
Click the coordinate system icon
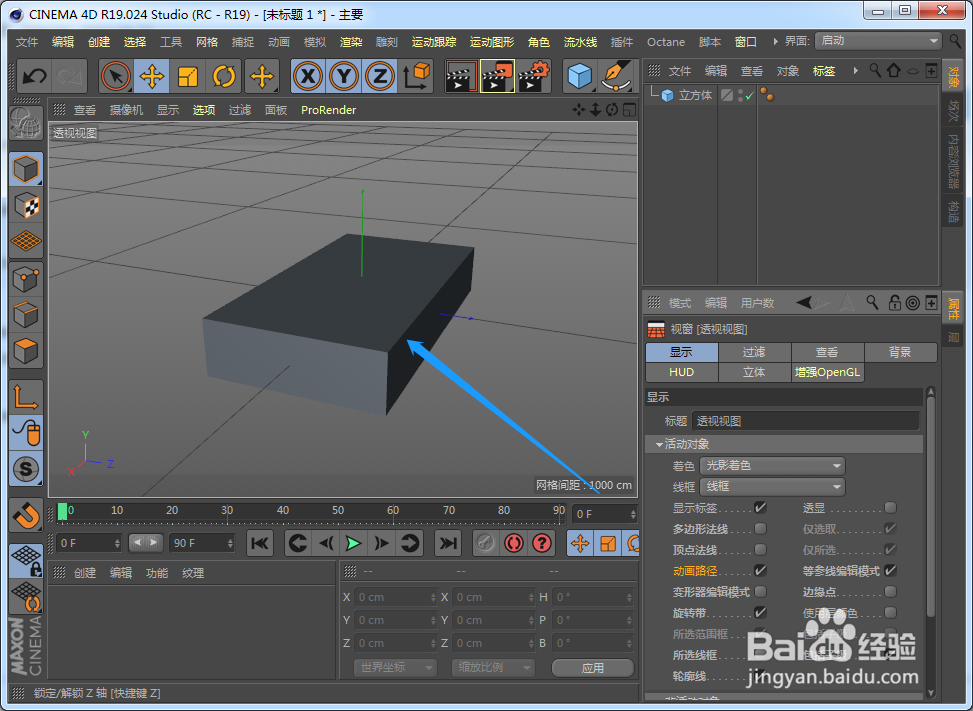(x=416, y=77)
